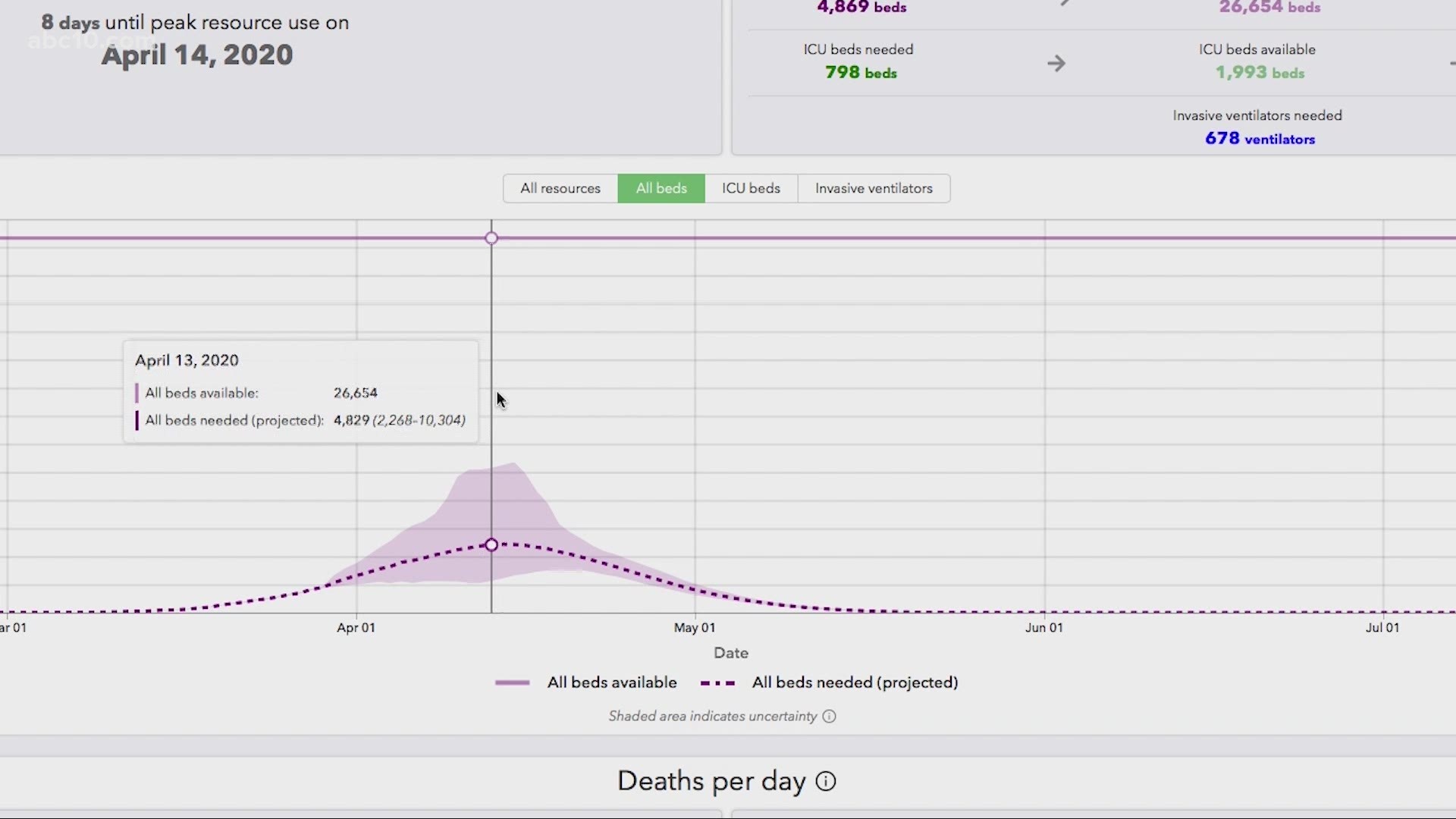
Task: Click tooltip value 26,654 beds available
Action: pos(356,393)
